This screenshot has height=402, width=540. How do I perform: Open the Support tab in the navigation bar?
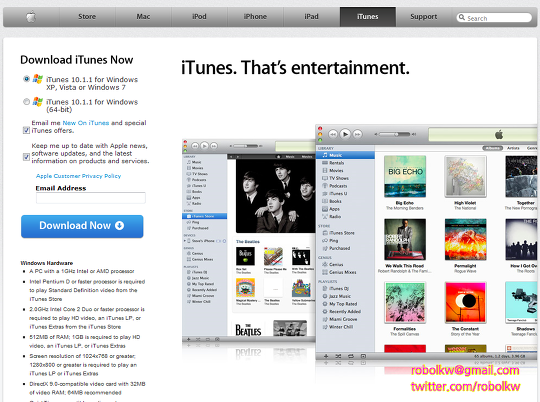[x=424, y=17]
